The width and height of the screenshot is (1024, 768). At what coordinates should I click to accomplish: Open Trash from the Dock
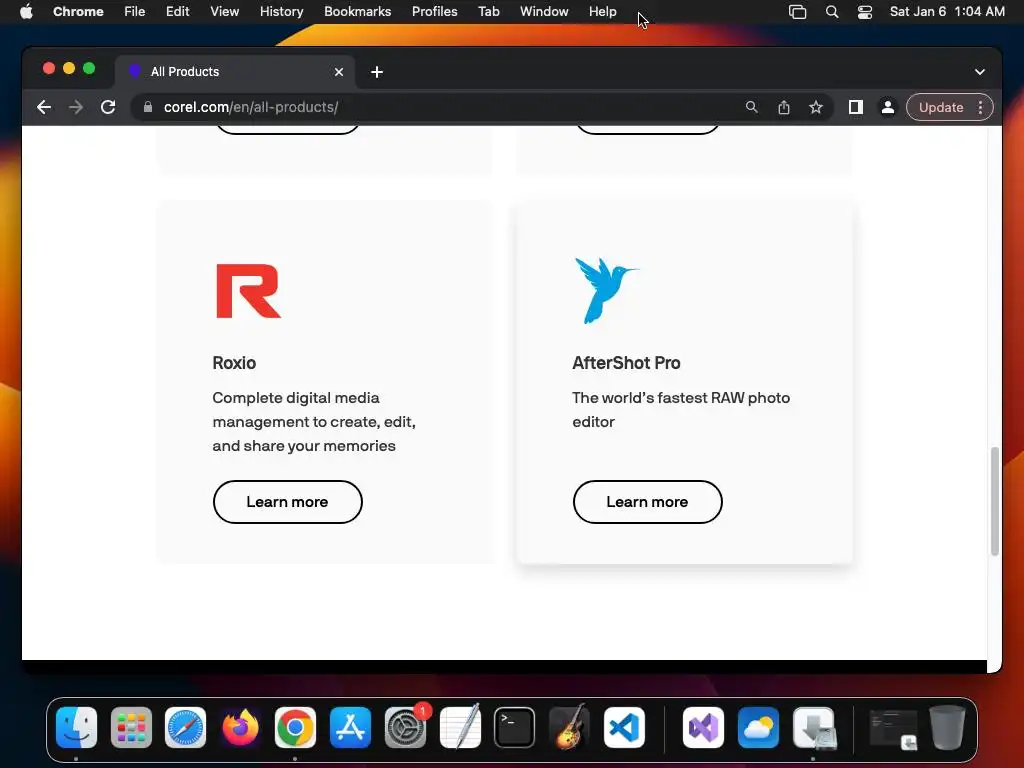click(947, 728)
